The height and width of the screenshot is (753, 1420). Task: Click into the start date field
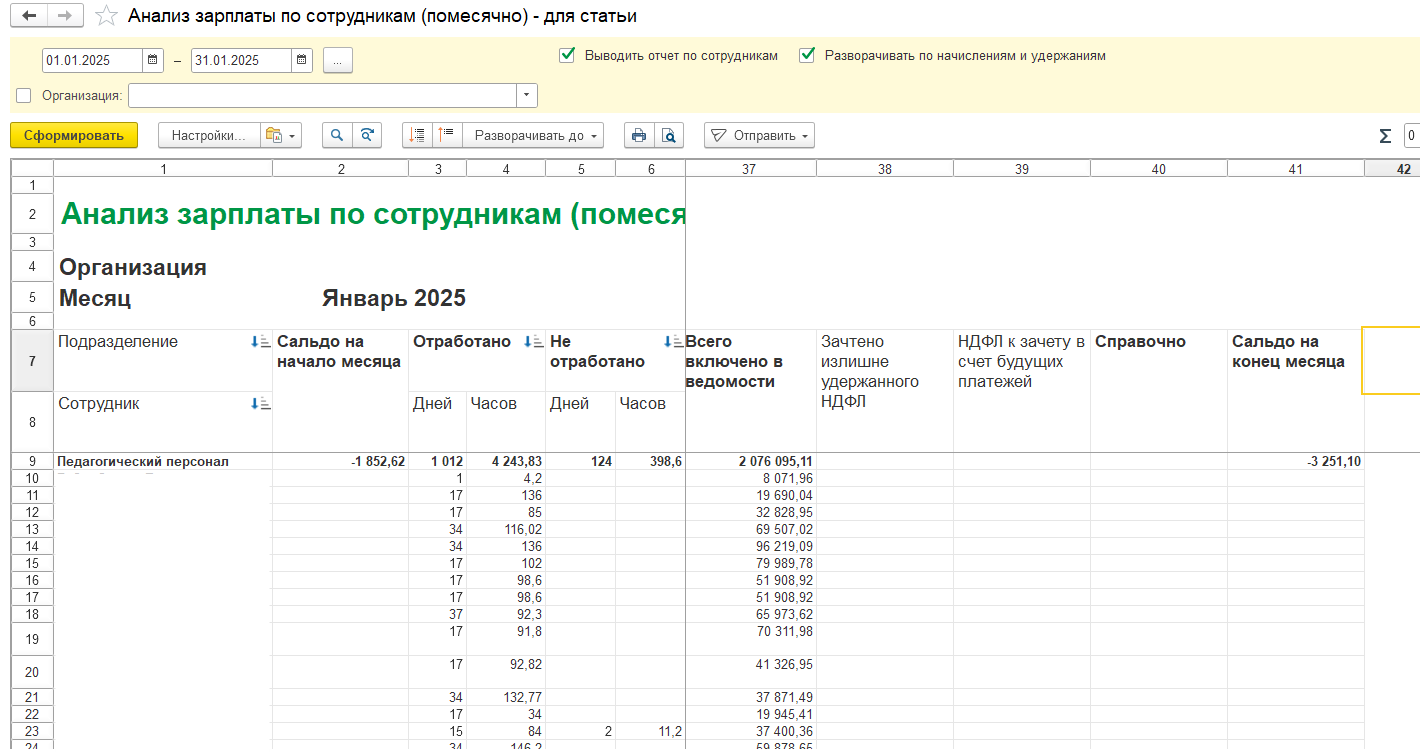point(93,60)
